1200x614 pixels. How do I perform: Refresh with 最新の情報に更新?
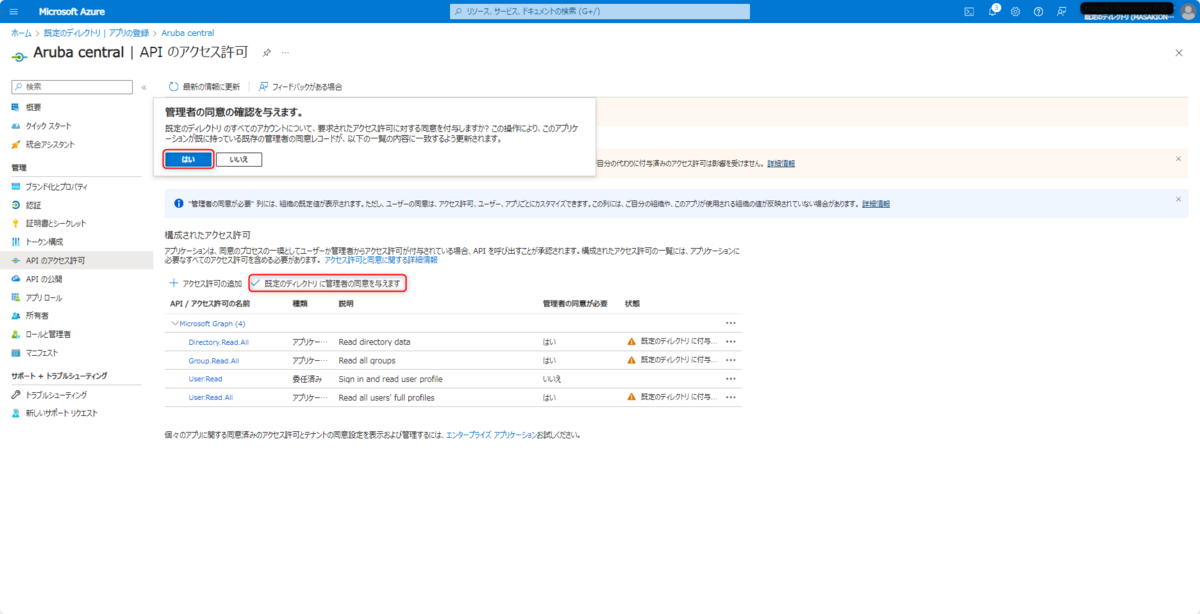tap(205, 87)
